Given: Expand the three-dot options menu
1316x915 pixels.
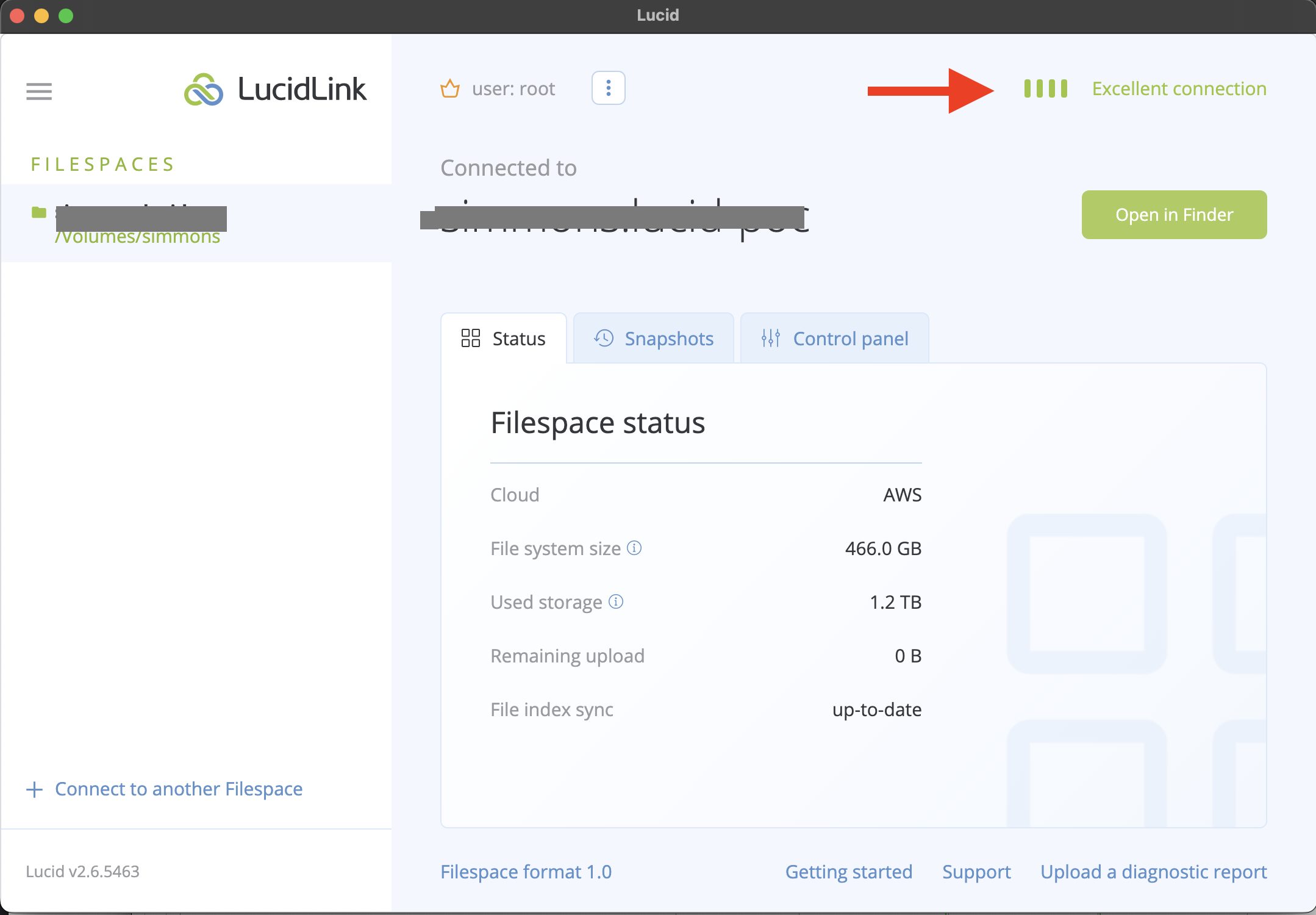Looking at the screenshot, I should click(x=608, y=88).
